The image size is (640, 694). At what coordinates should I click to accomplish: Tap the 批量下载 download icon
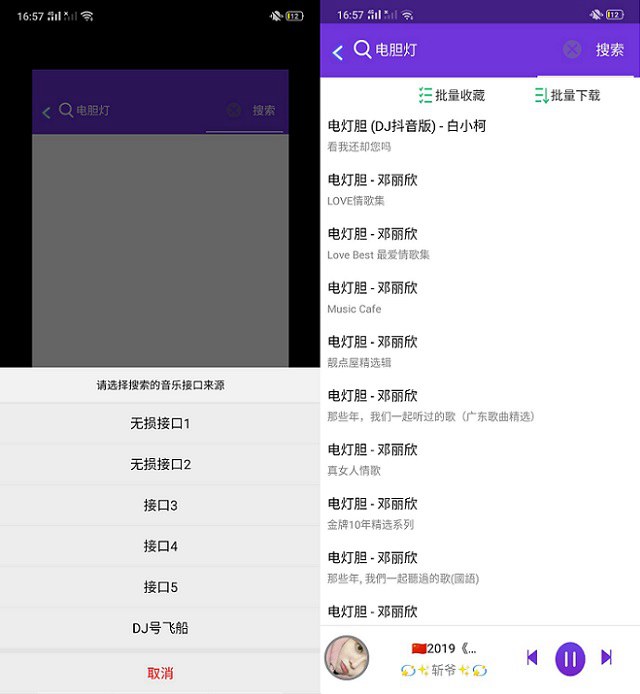coord(541,95)
